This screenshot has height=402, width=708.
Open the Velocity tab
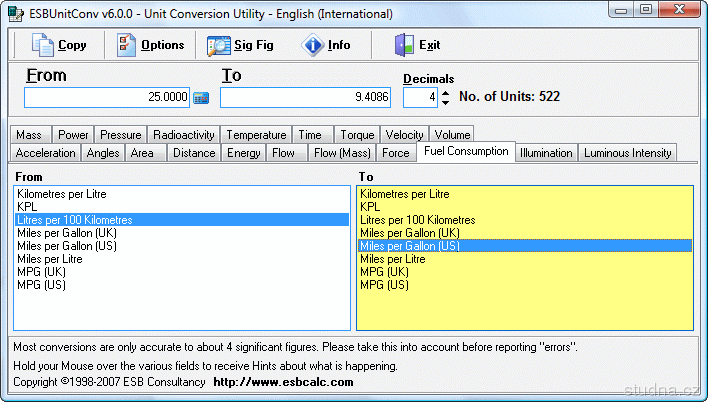point(404,135)
